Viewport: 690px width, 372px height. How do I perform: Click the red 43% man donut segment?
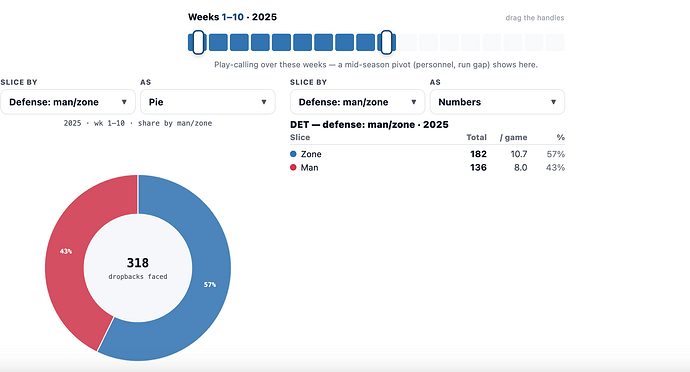(x=66, y=251)
